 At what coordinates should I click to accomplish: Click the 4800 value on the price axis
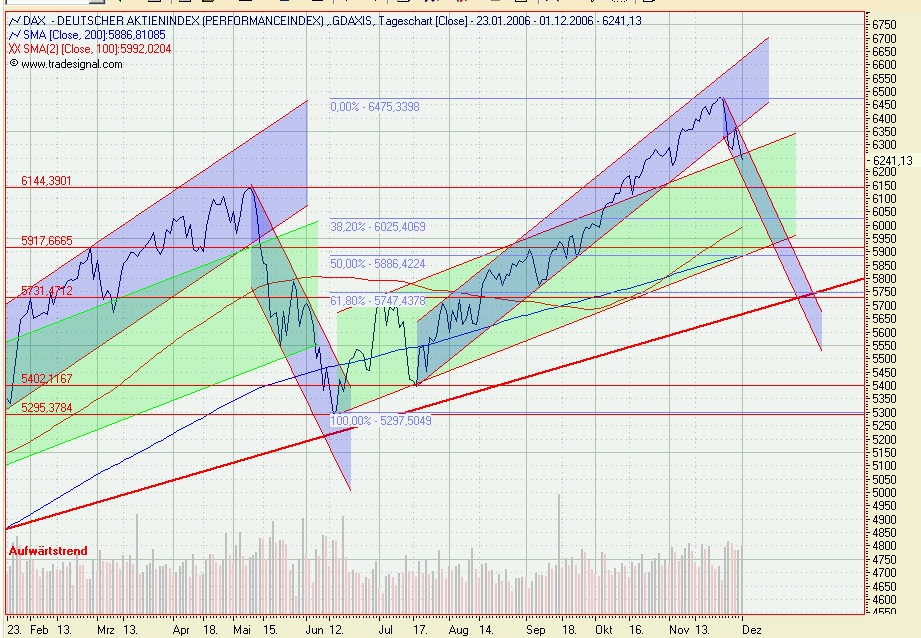pos(885,546)
